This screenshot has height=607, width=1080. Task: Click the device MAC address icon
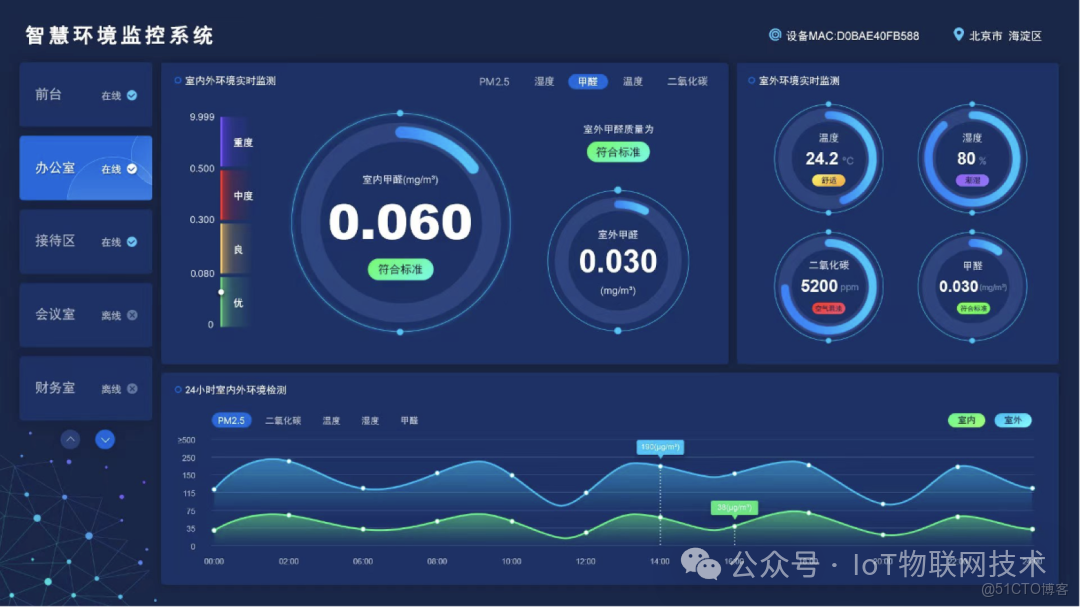coord(775,35)
